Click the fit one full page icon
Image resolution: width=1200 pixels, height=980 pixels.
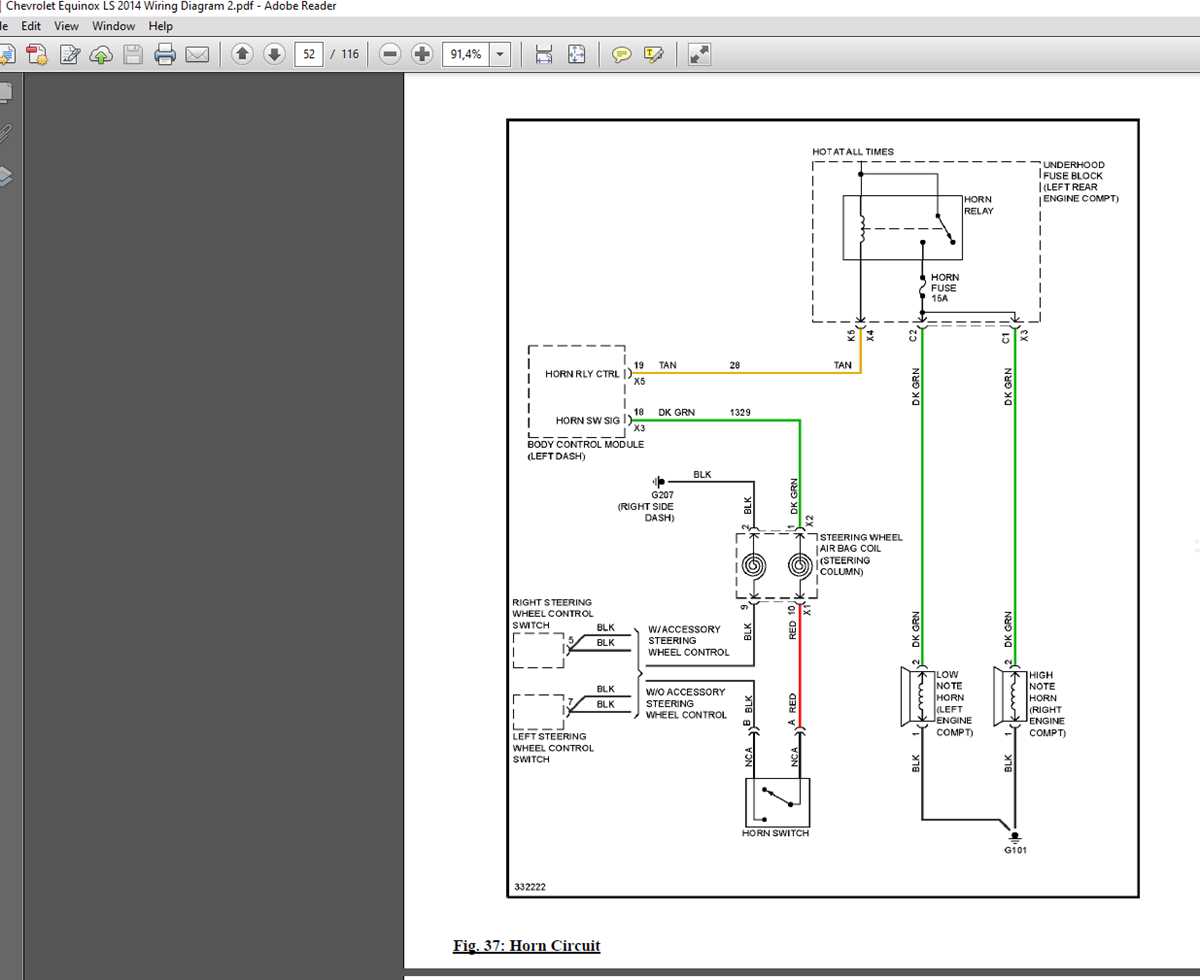(x=576, y=54)
